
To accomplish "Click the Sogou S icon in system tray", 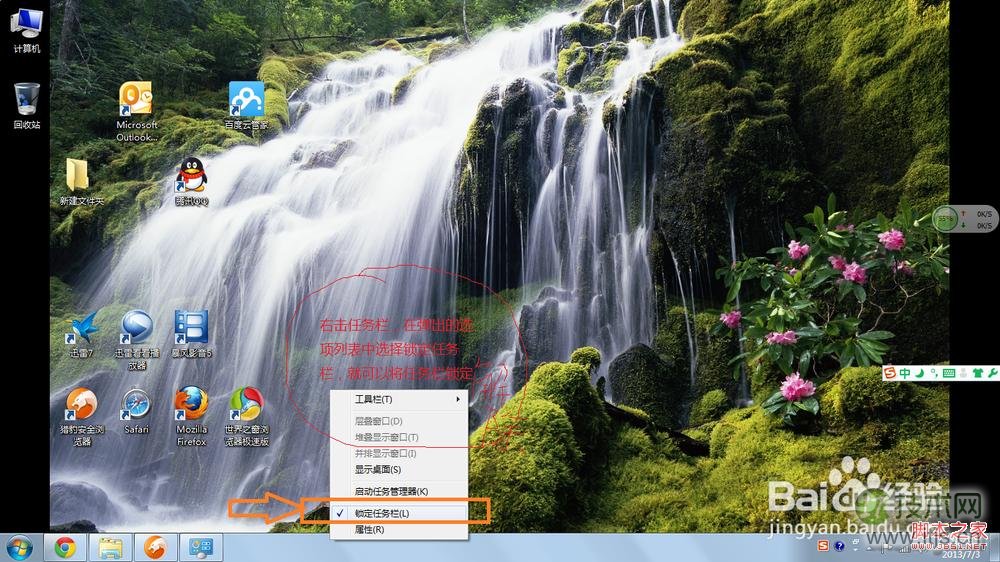I will (x=823, y=545).
